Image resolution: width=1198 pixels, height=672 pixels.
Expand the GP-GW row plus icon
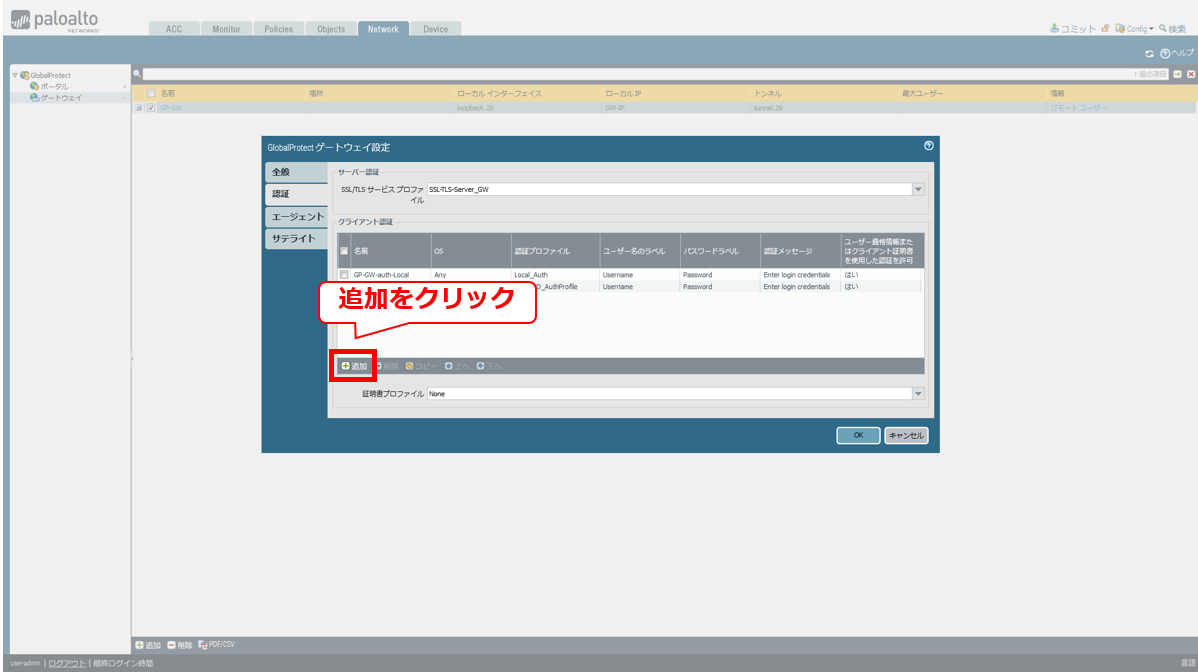point(138,108)
